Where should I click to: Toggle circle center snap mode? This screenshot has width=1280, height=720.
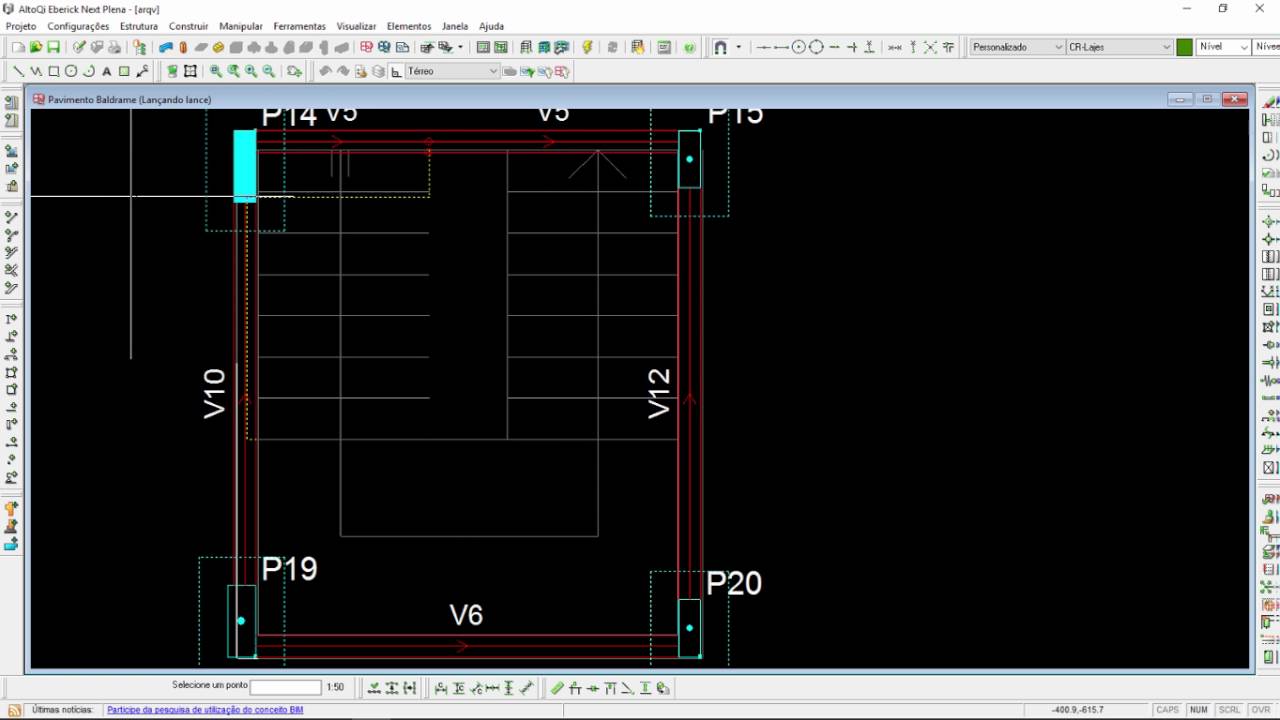(x=799, y=47)
